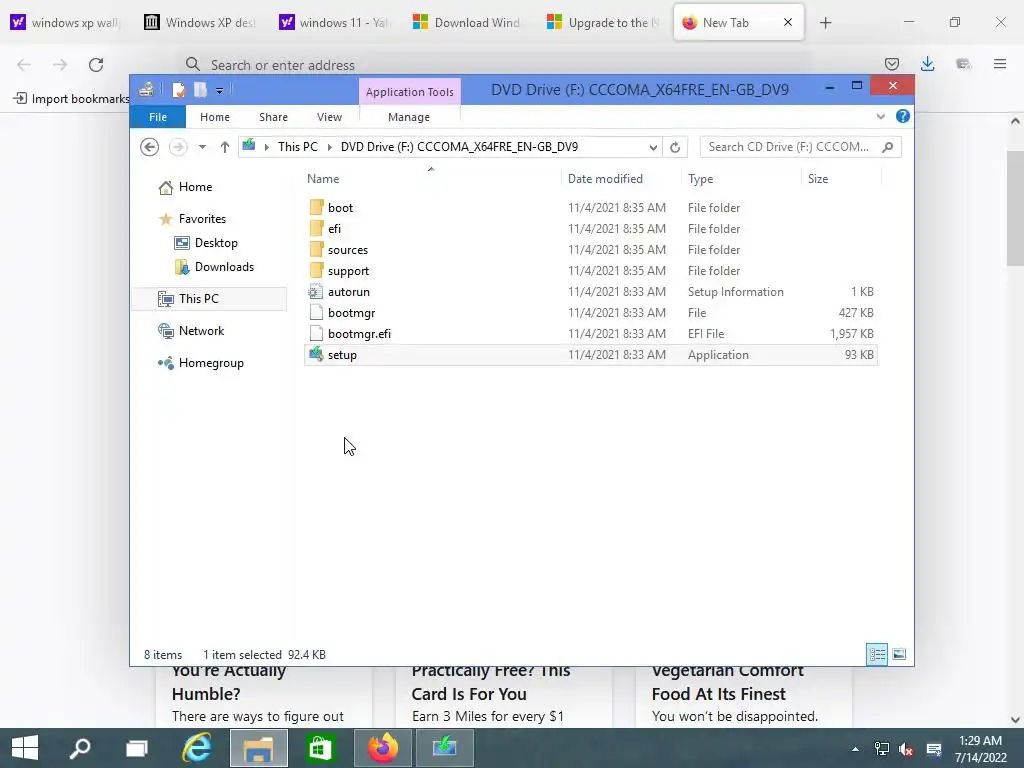Select the support folder icon
Screen dimensions: 1024x768
click(x=316, y=270)
